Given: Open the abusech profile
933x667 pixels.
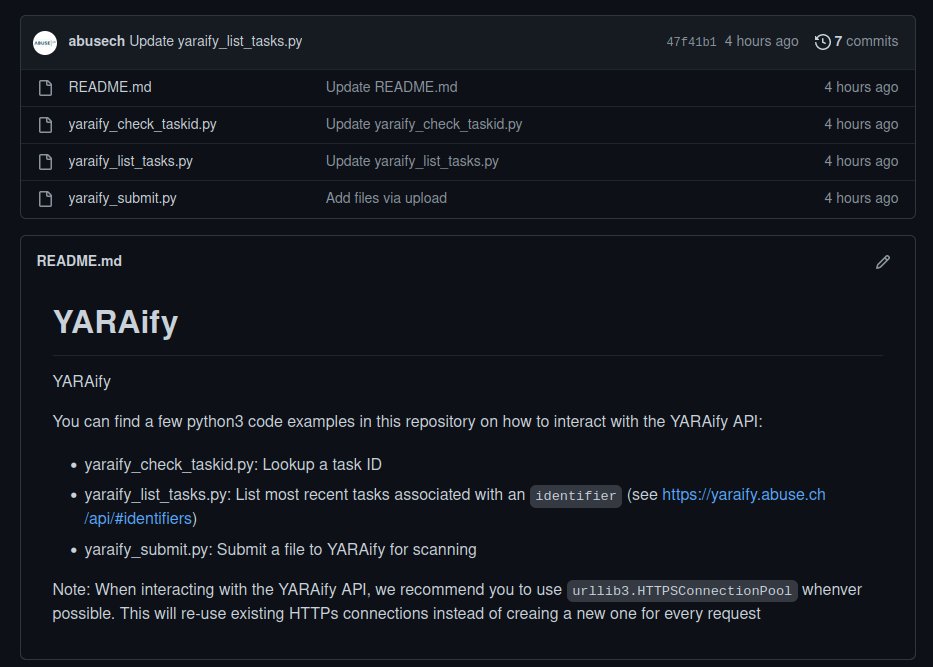Looking at the screenshot, I should pos(91,41).
